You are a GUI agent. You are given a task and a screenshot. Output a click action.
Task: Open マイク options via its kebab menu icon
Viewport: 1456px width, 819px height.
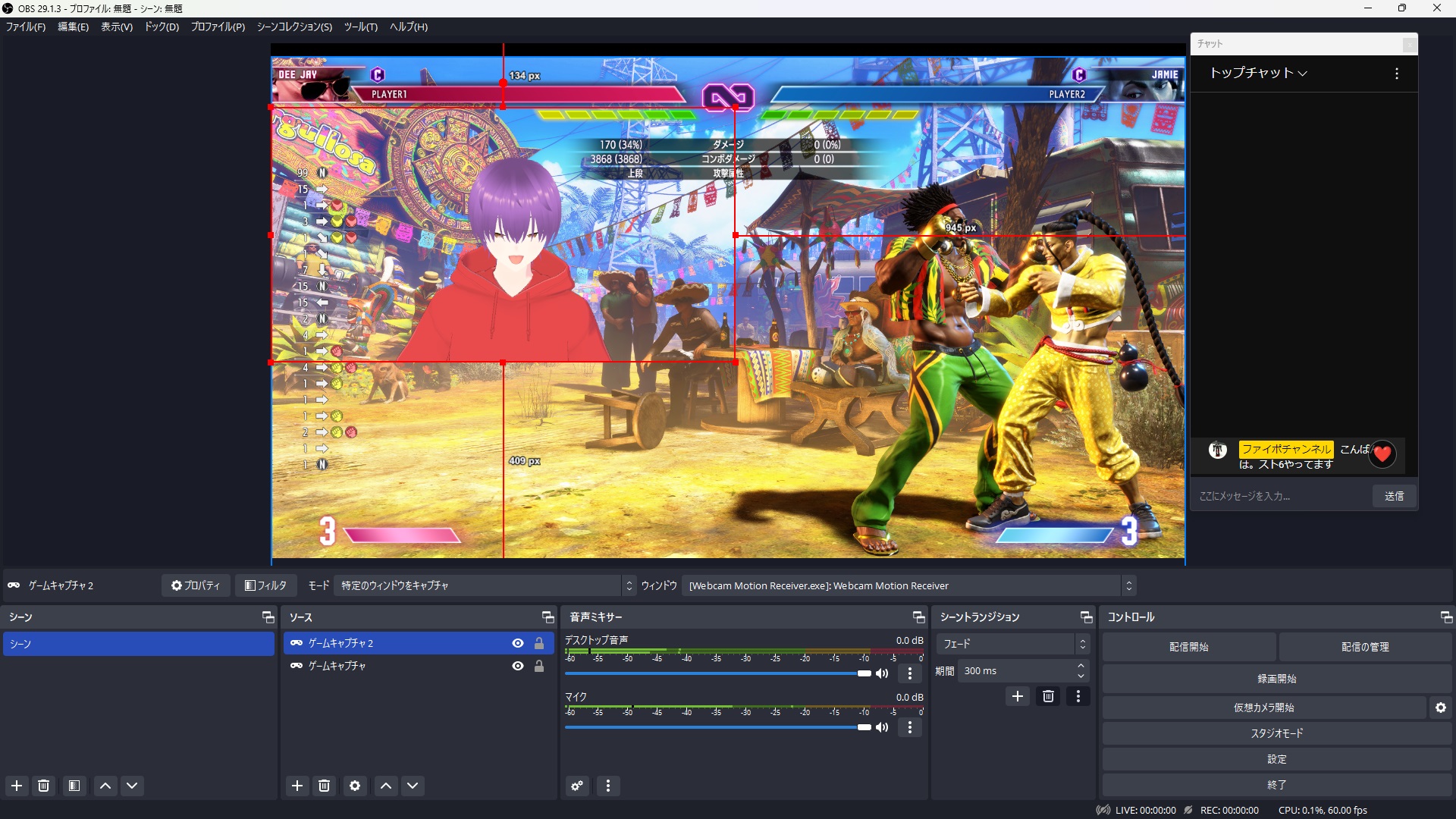(x=909, y=727)
